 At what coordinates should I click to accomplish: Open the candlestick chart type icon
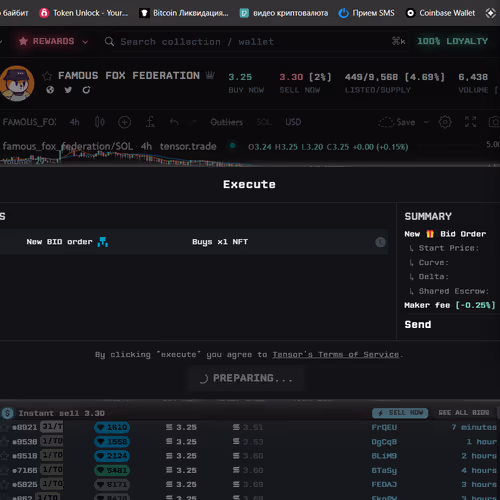pyautogui.click(x=100, y=122)
